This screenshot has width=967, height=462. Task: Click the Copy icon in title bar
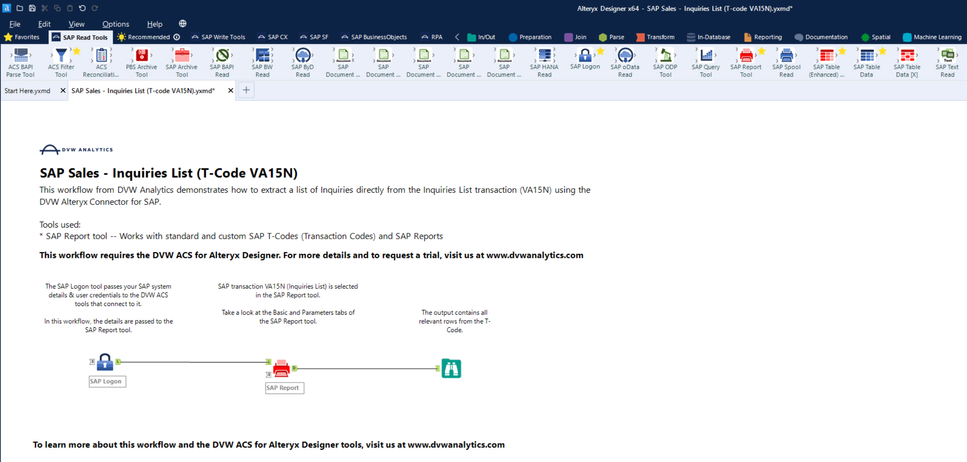pyautogui.click(x=57, y=8)
